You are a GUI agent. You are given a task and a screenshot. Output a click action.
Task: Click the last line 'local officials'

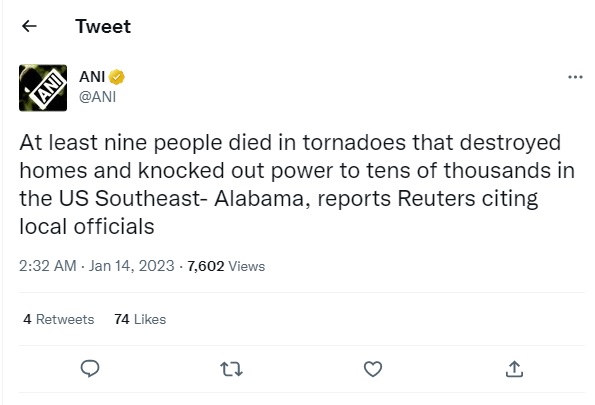point(87,227)
